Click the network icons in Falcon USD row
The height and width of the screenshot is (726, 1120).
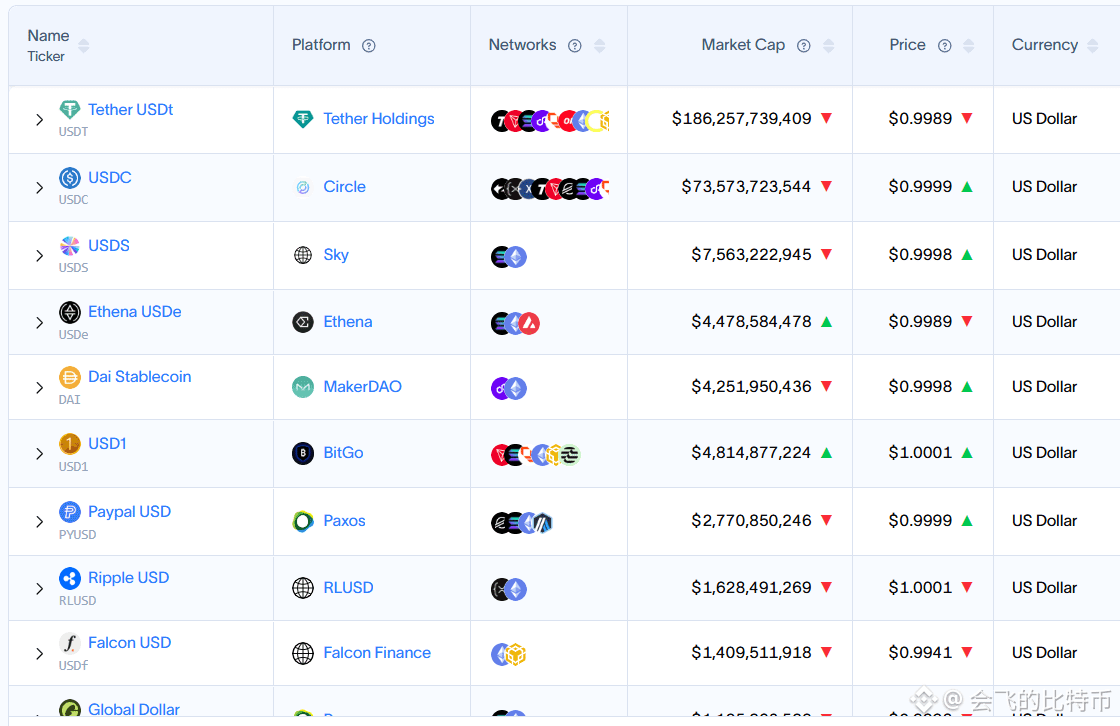click(509, 654)
